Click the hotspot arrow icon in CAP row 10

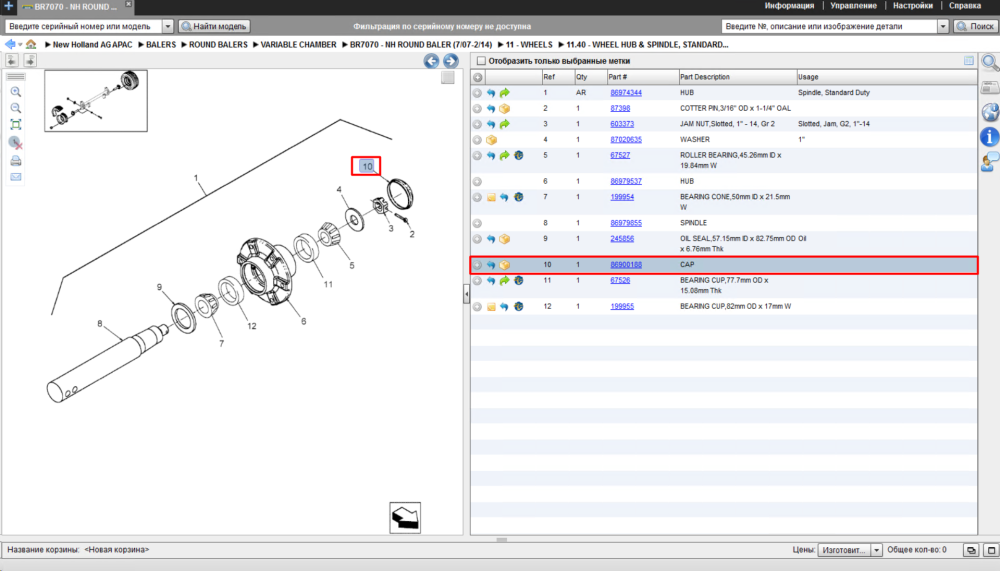click(491, 265)
